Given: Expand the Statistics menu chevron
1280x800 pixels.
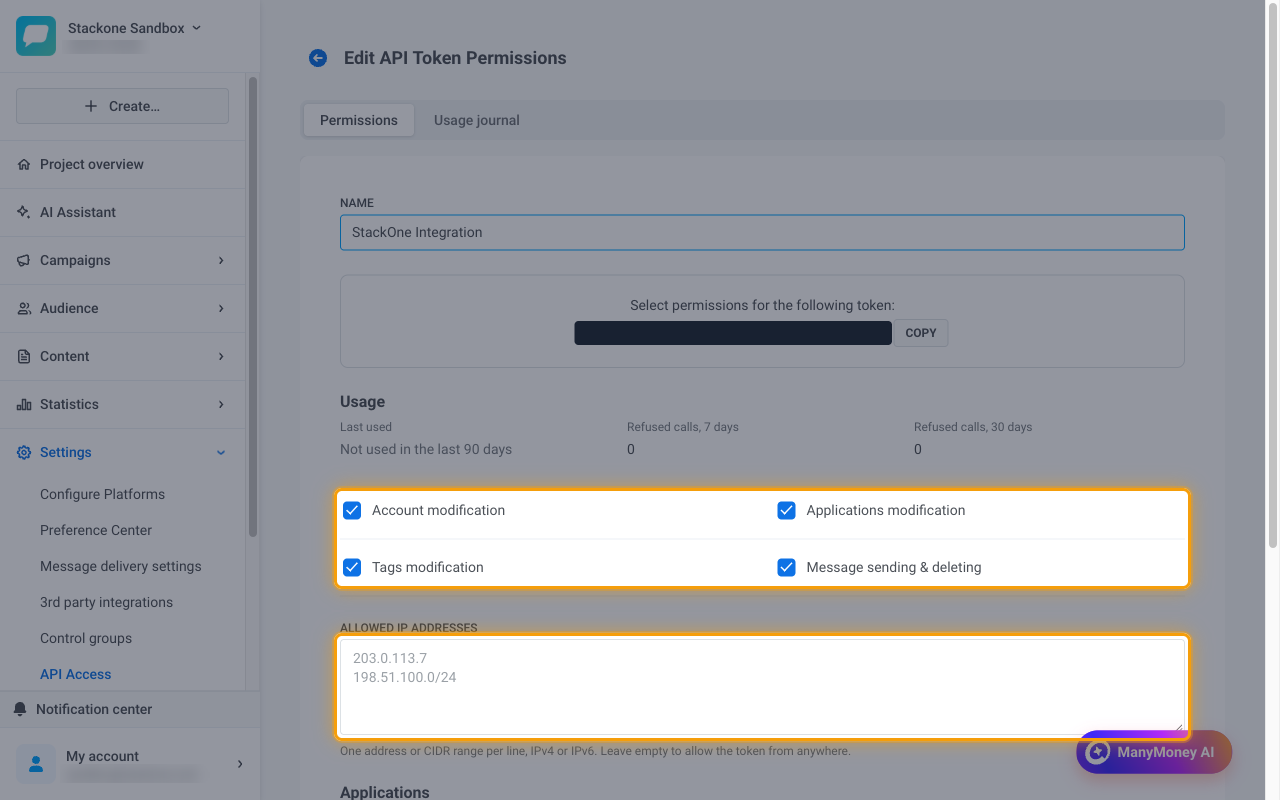Looking at the screenshot, I should [x=221, y=404].
